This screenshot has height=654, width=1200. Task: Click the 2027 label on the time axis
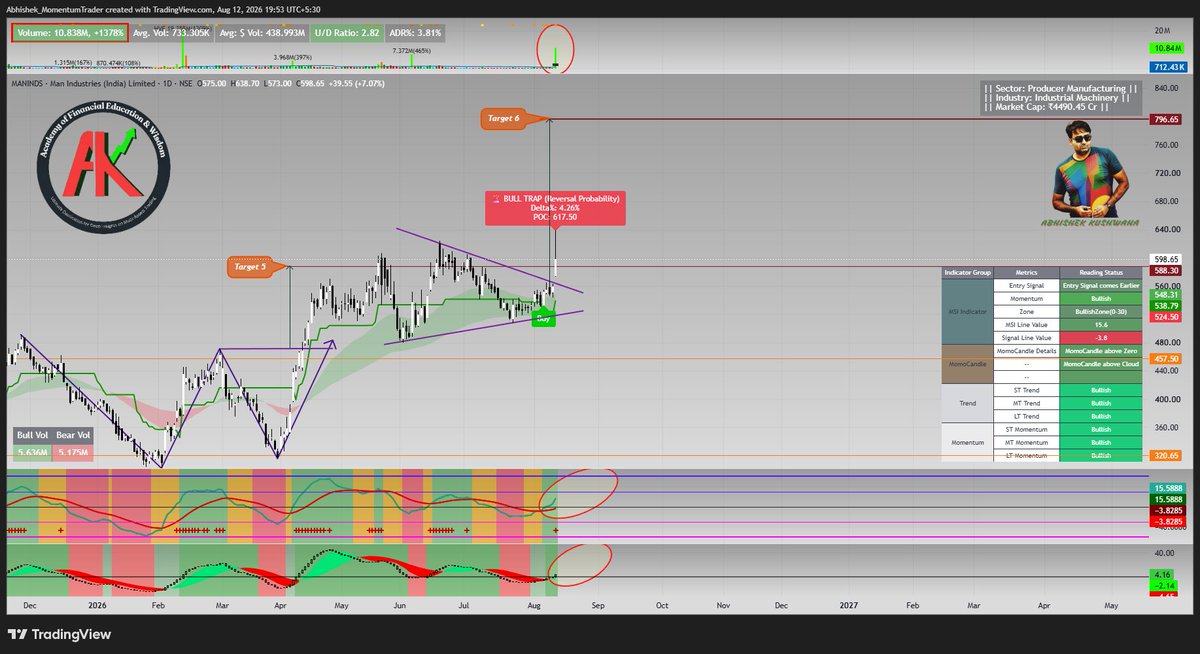pyautogui.click(x=848, y=605)
